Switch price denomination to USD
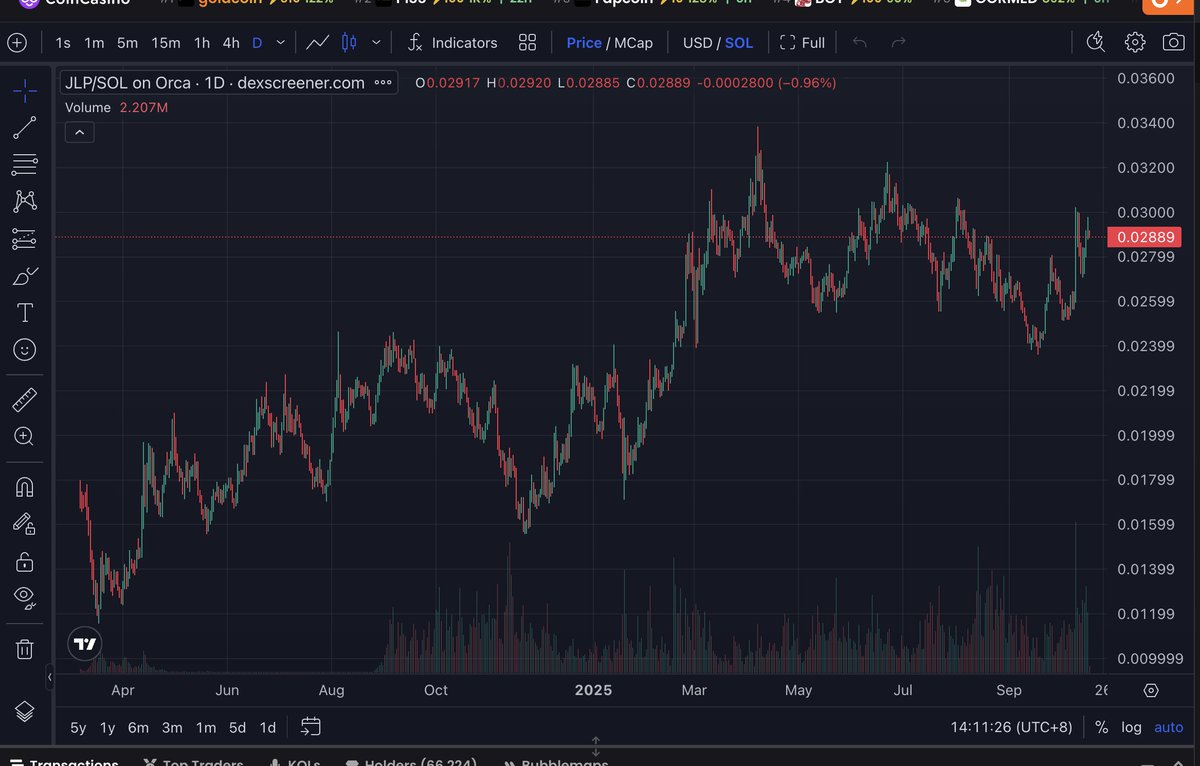Viewport: 1200px width, 766px height. click(697, 43)
